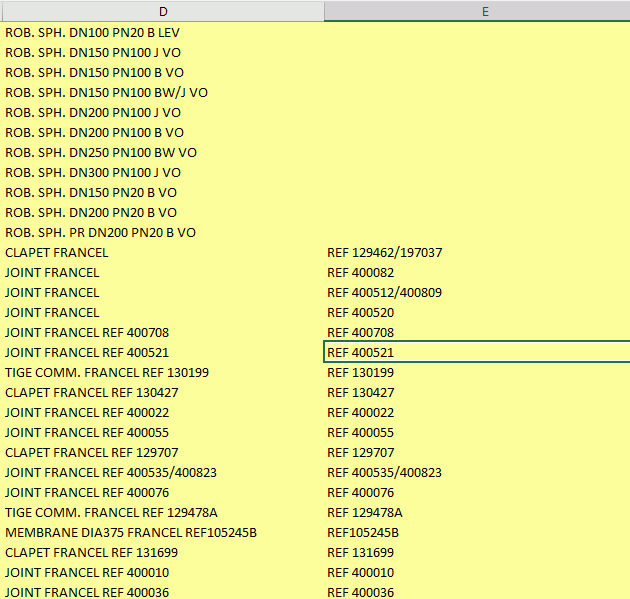Screen dimensions: 630x599
Task: Click cell 'ROB. SPH. DN150 PN20 B VO'
Action: [163, 193]
